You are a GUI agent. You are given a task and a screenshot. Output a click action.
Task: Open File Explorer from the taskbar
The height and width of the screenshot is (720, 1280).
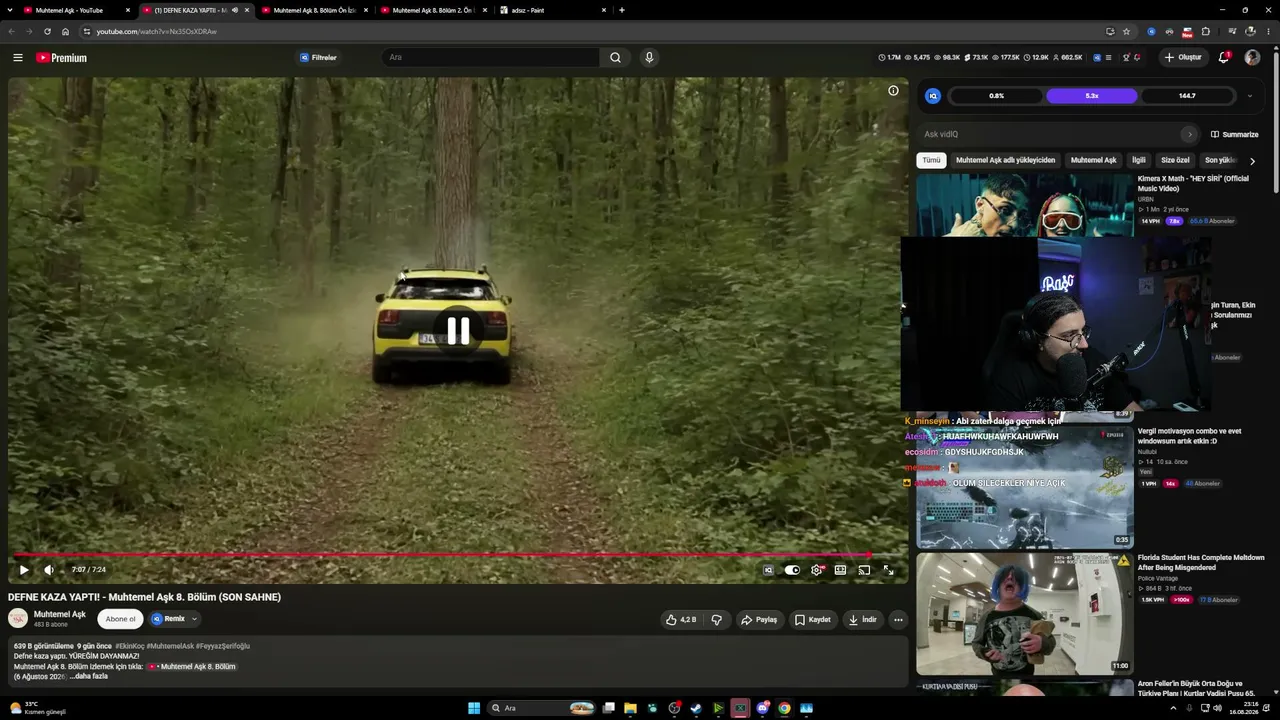tap(630, 708)
